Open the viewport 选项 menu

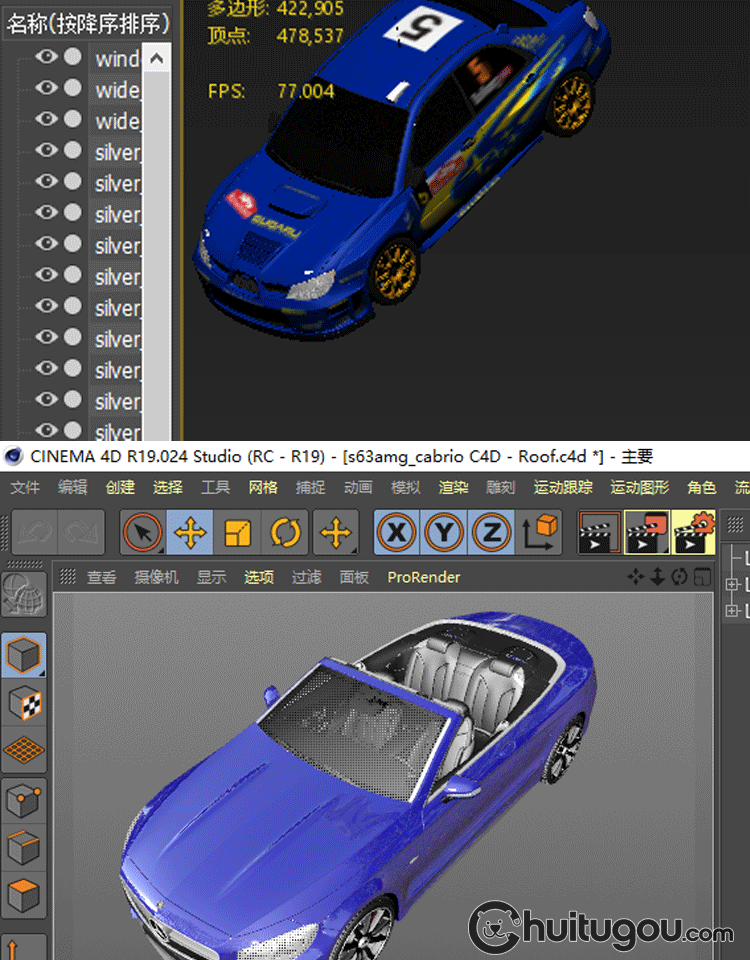259,577
